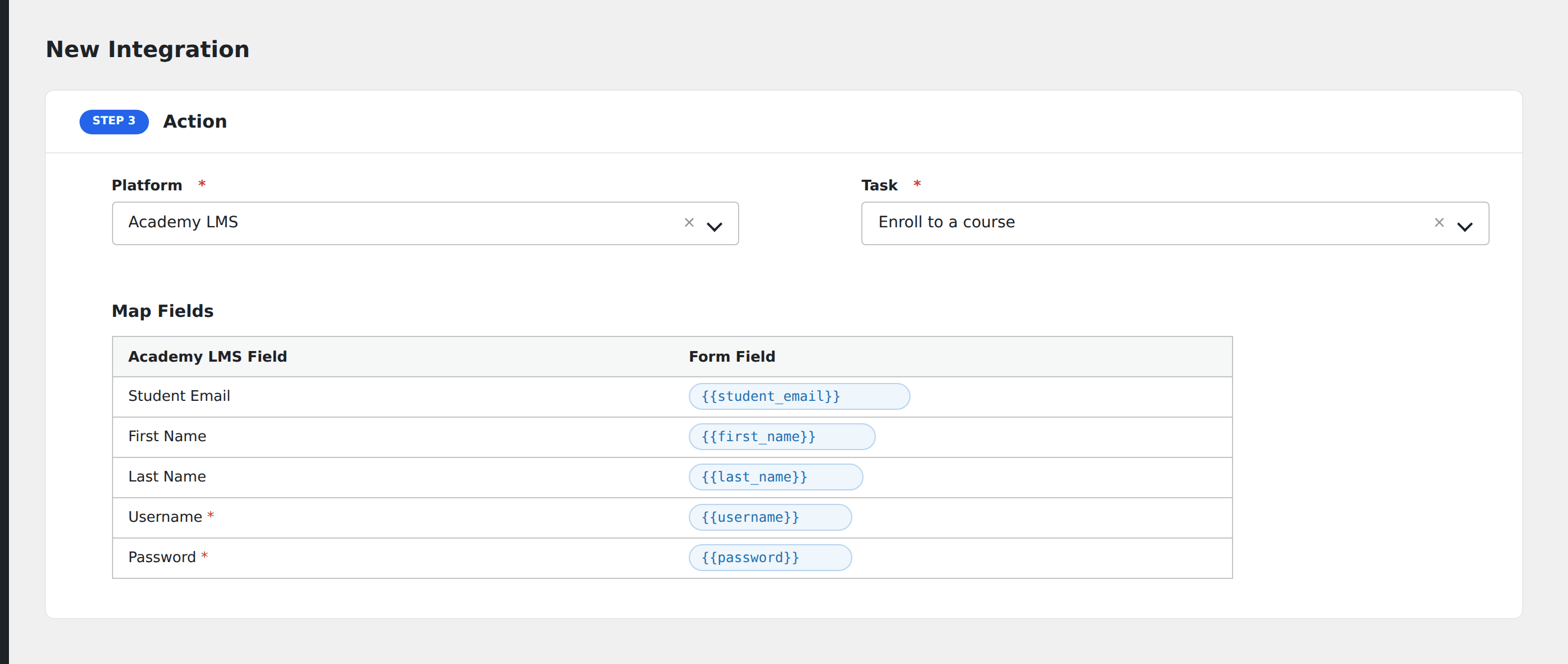Click the Platform field label

147,185
